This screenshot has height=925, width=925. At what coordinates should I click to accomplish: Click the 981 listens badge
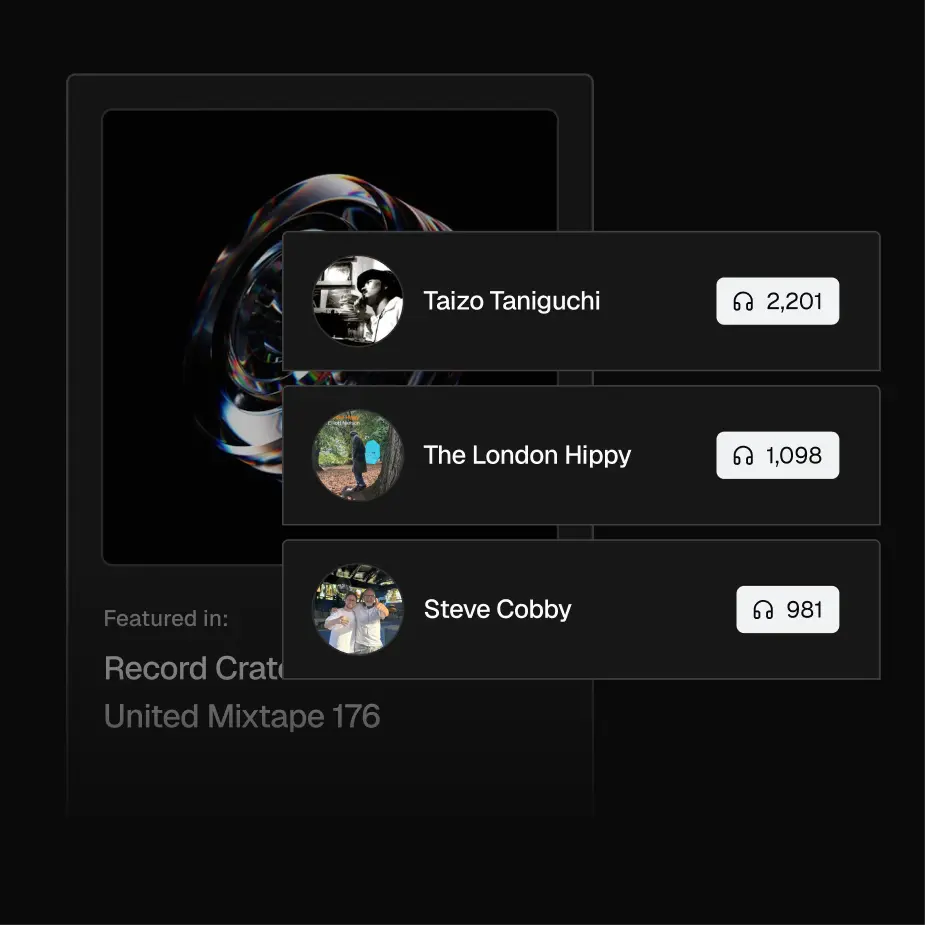pyautogui.click(x=788, y=609)
